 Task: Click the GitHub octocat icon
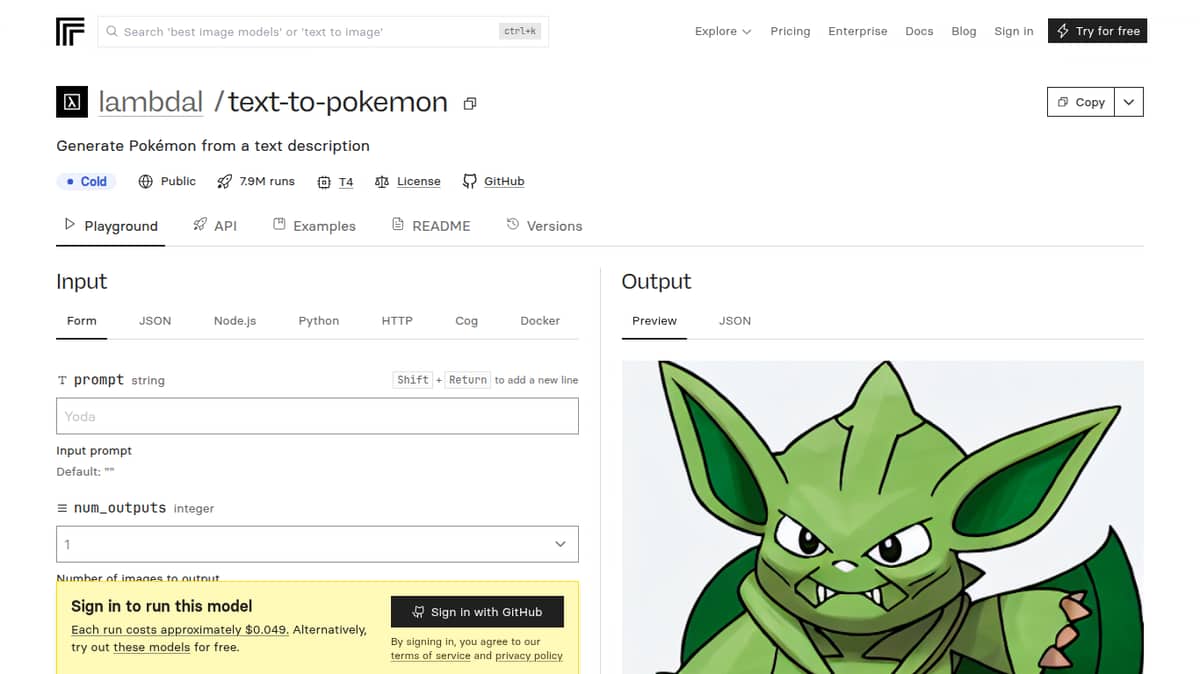click(469, 181)
